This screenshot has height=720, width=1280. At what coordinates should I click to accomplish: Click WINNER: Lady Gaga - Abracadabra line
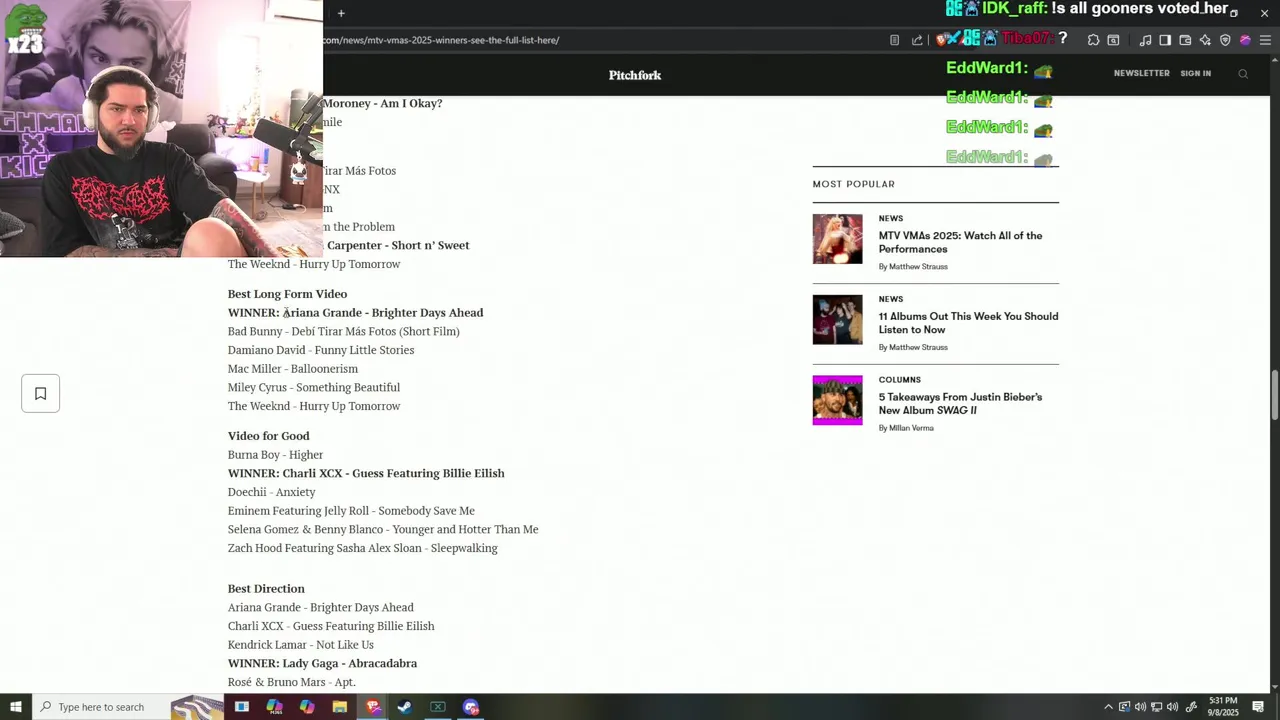(322, 663)
